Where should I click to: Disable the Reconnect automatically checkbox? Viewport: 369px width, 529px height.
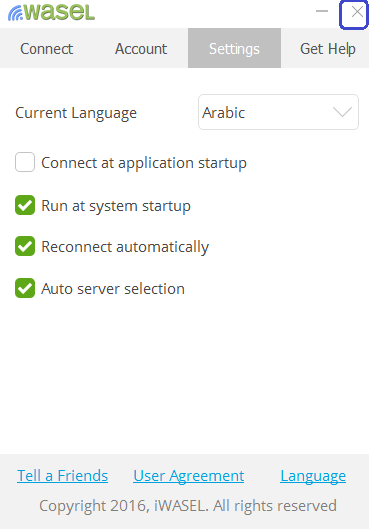pos(25,246)
